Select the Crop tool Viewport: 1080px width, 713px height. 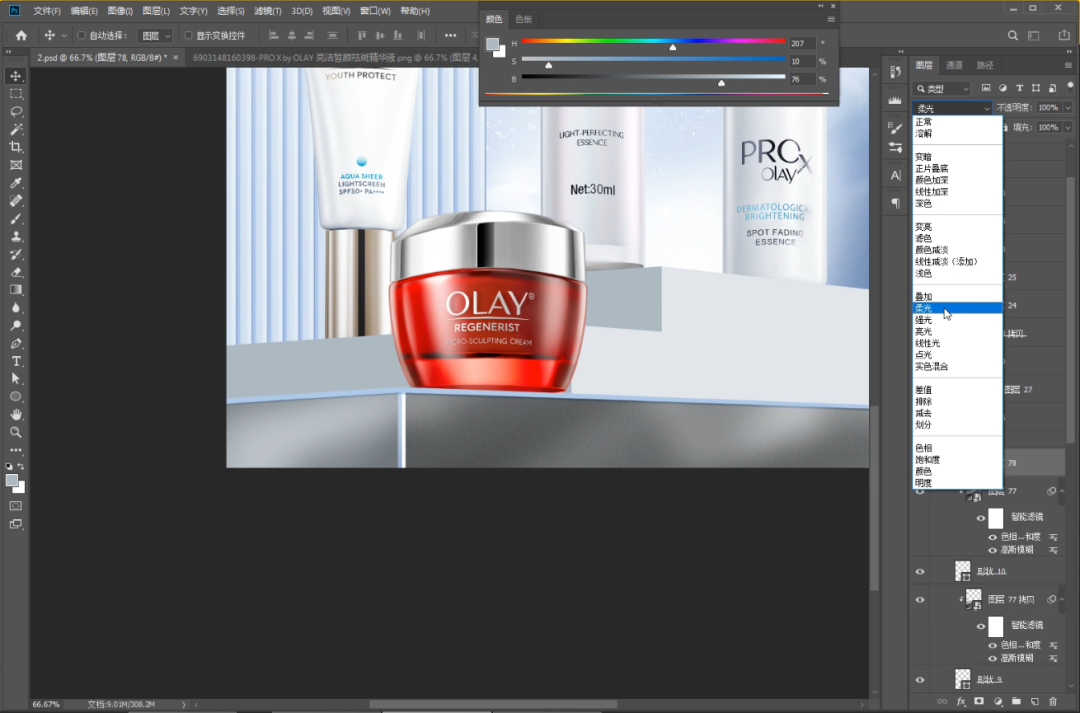pos(16,147)
